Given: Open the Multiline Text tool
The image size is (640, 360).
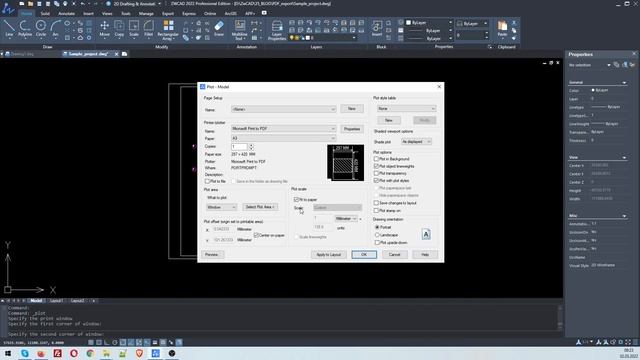Looking at the screenshot, I should [x=240, y=30].
